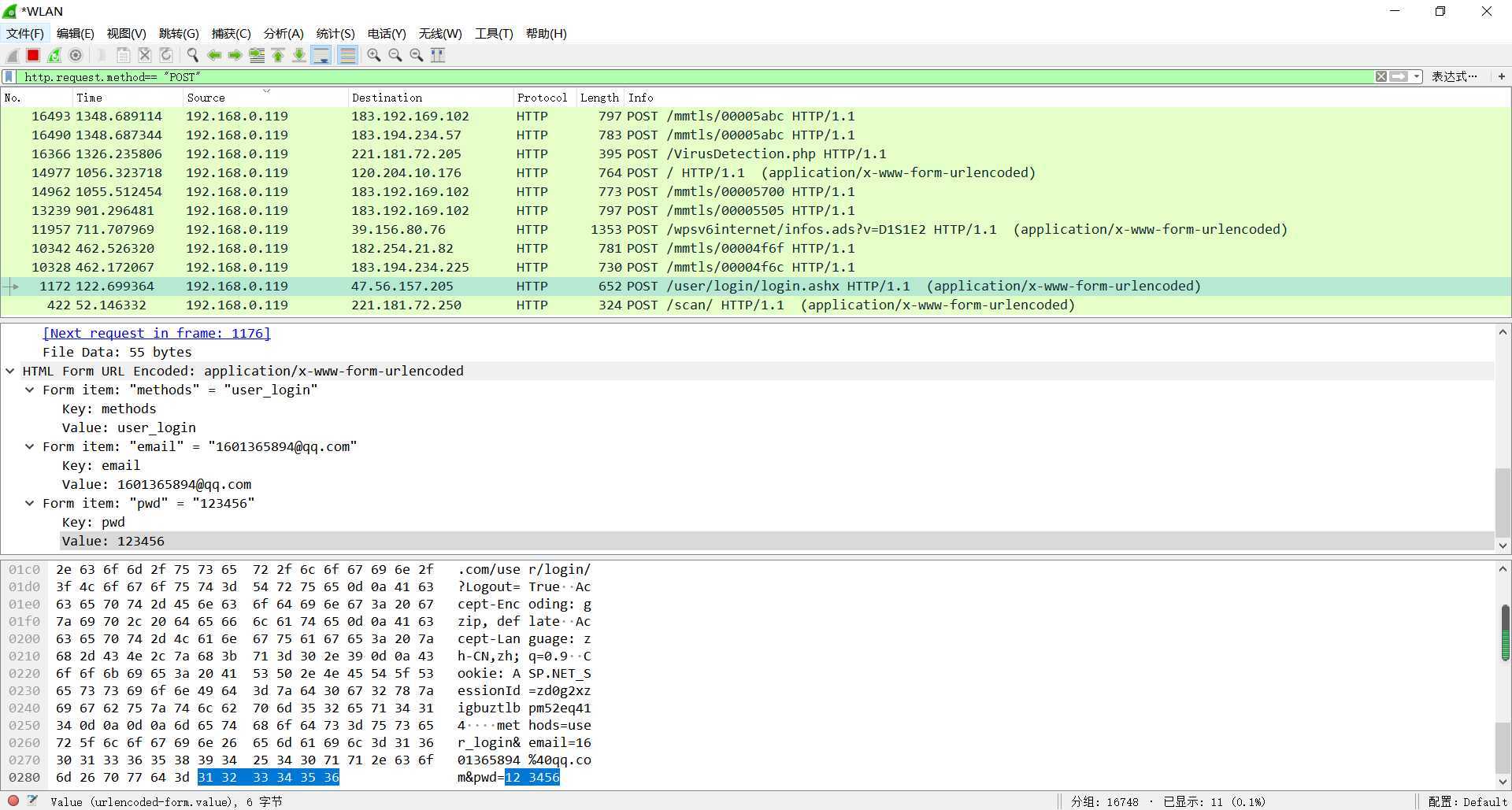Open the 无线(W) menu

click(439, 33)
